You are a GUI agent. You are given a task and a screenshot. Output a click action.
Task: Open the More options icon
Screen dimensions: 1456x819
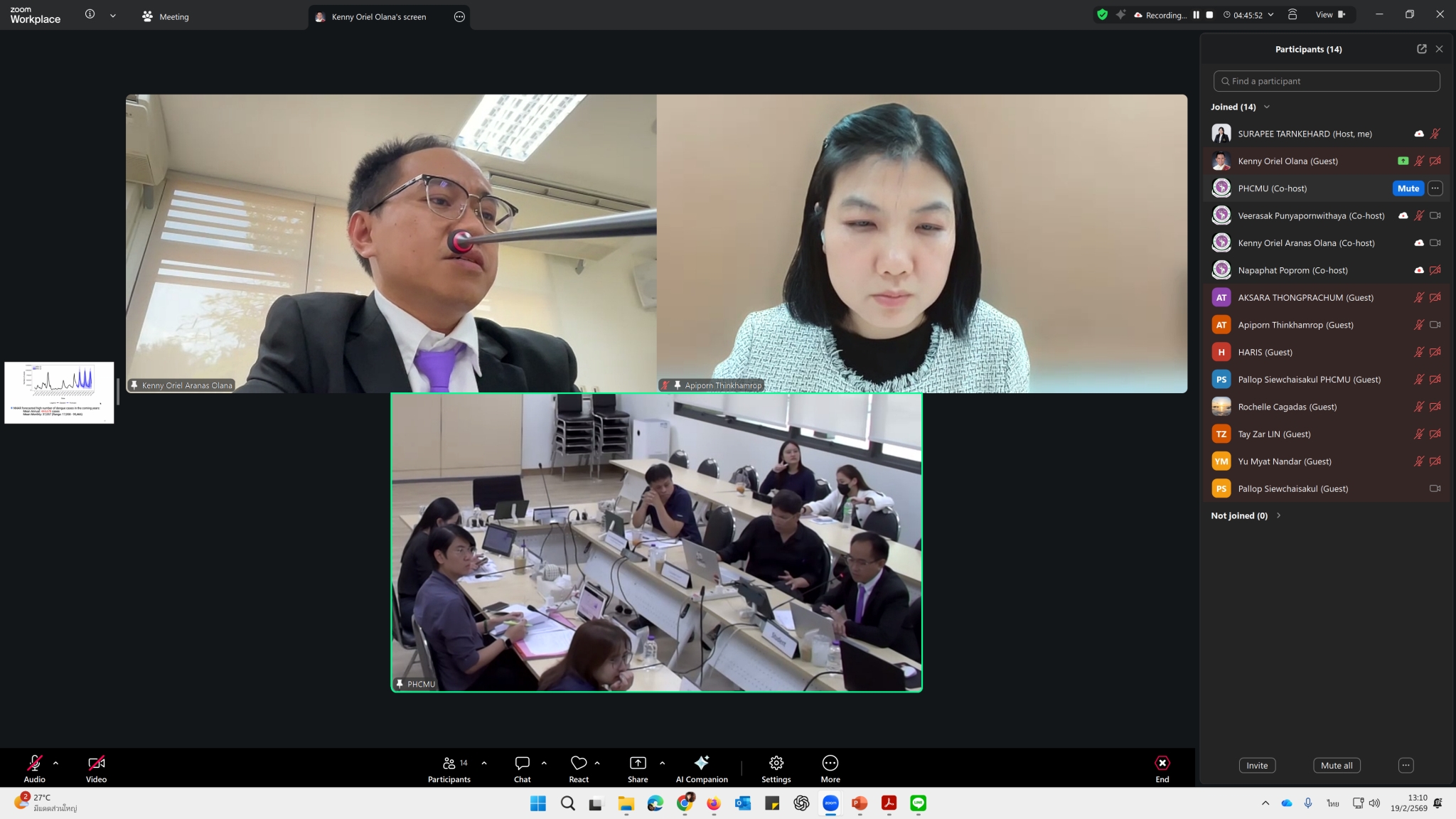click(830, 763)
